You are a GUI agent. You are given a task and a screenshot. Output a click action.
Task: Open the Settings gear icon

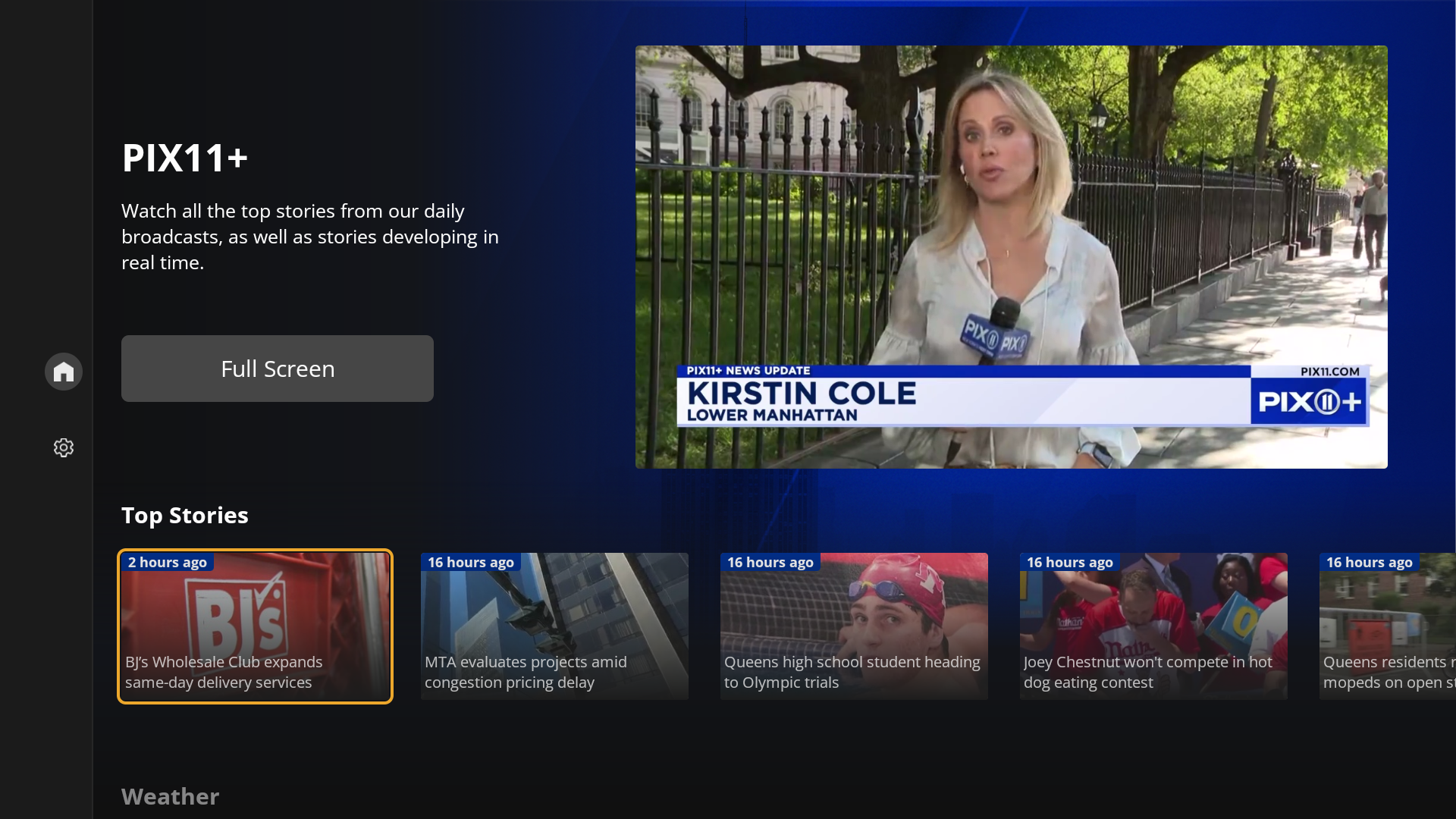coord(64,447)
